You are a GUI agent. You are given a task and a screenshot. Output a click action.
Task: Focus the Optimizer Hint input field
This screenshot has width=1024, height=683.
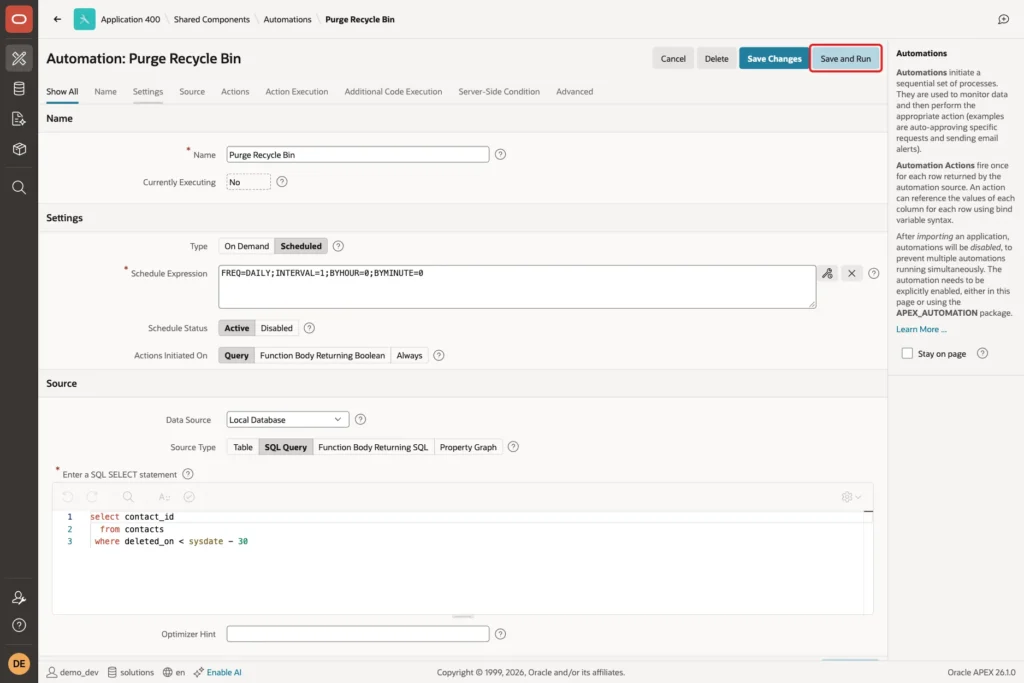pos(358,633)
